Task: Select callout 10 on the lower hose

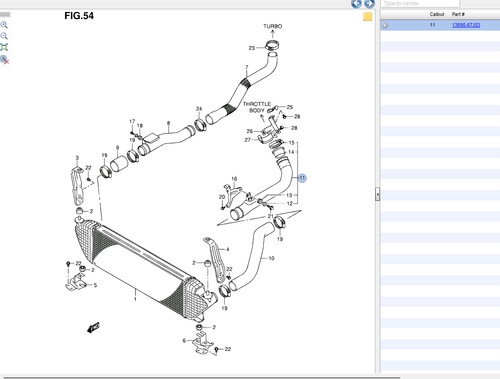Action: [x=271, y=258]
